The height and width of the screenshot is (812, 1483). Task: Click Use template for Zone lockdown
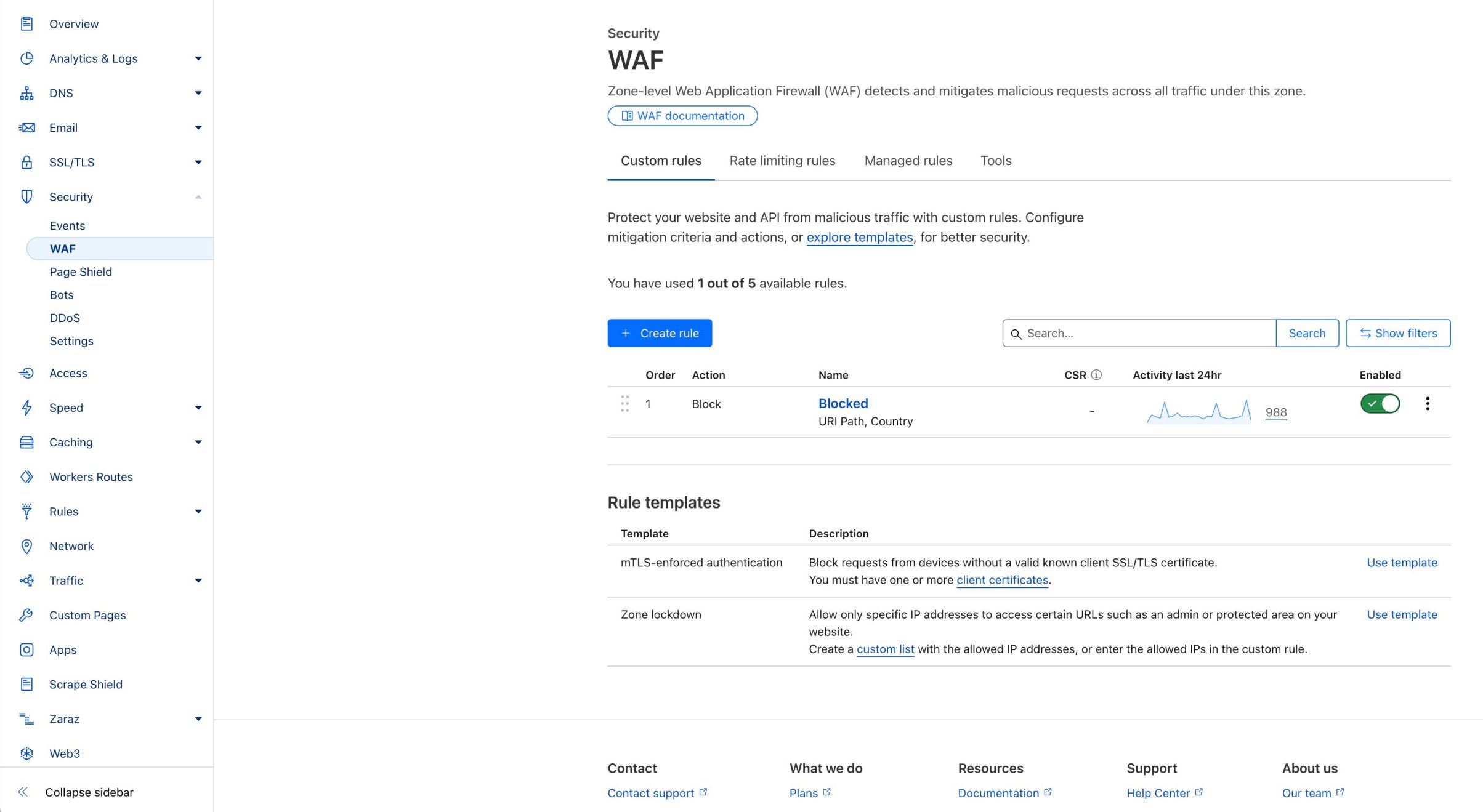1402,614
